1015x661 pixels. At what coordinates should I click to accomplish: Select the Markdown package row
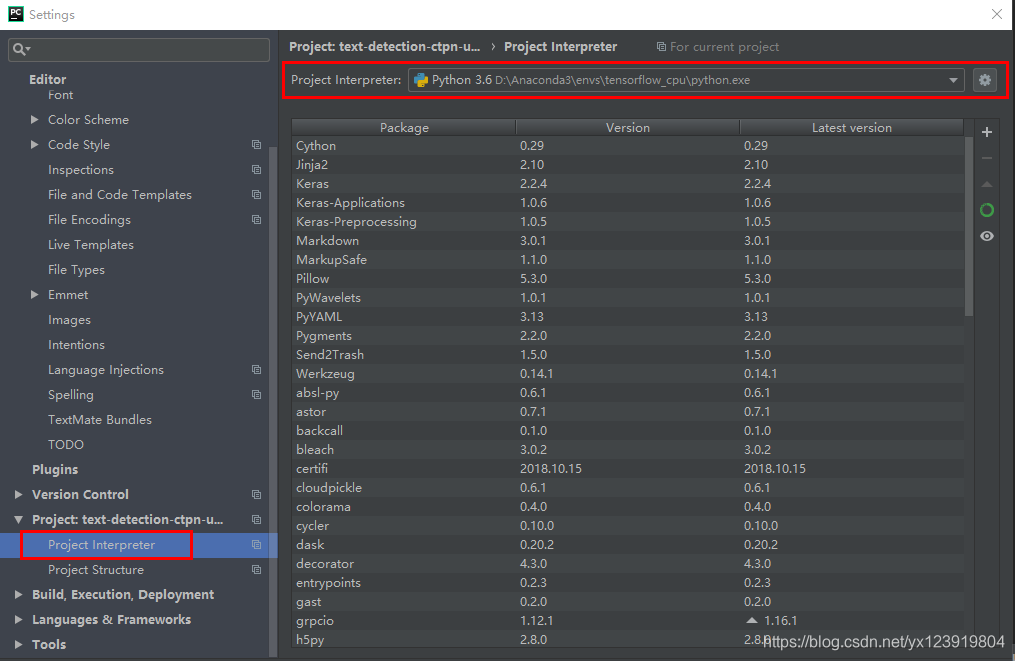point(628,241)
